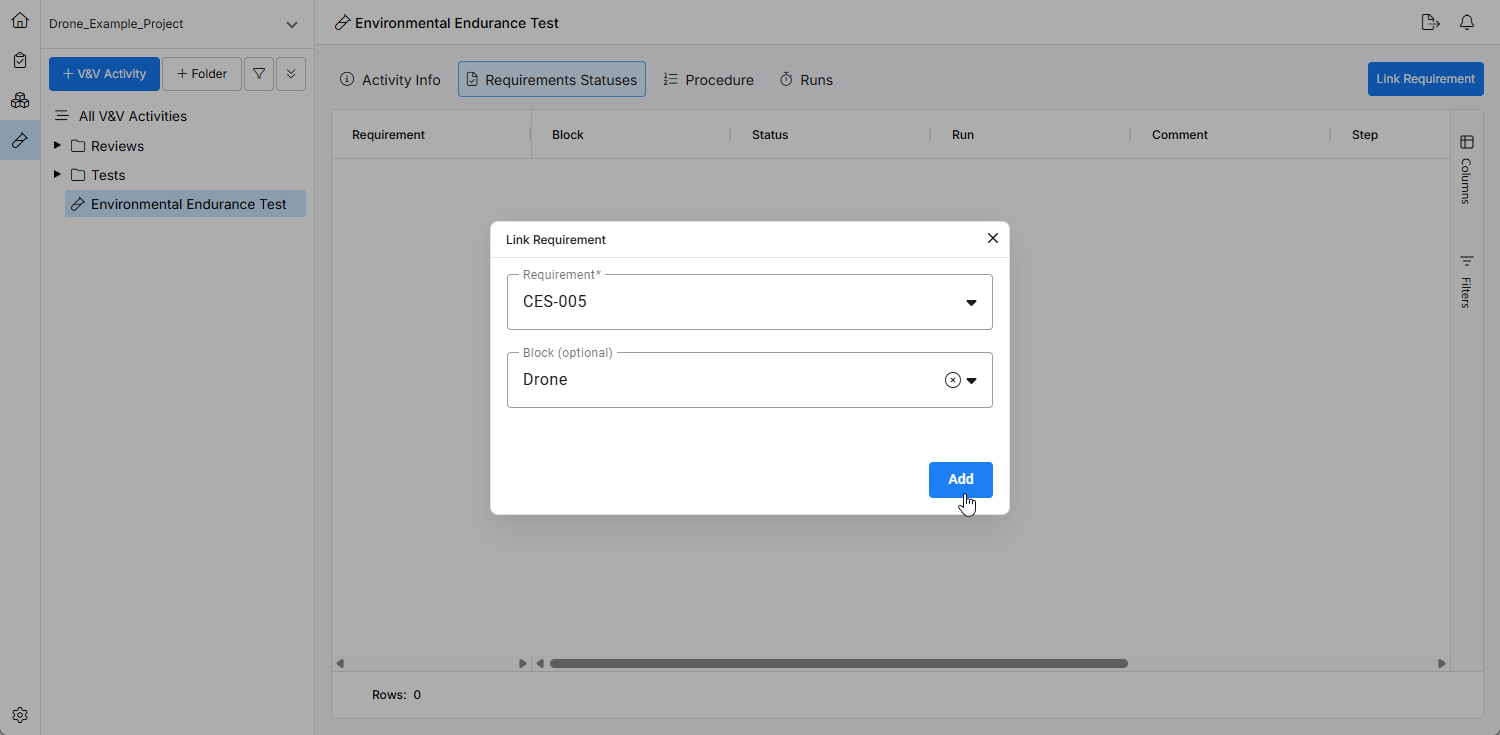Close the Link Requirement dialog
Screen dimensions: 1500x735
point(992,238)
